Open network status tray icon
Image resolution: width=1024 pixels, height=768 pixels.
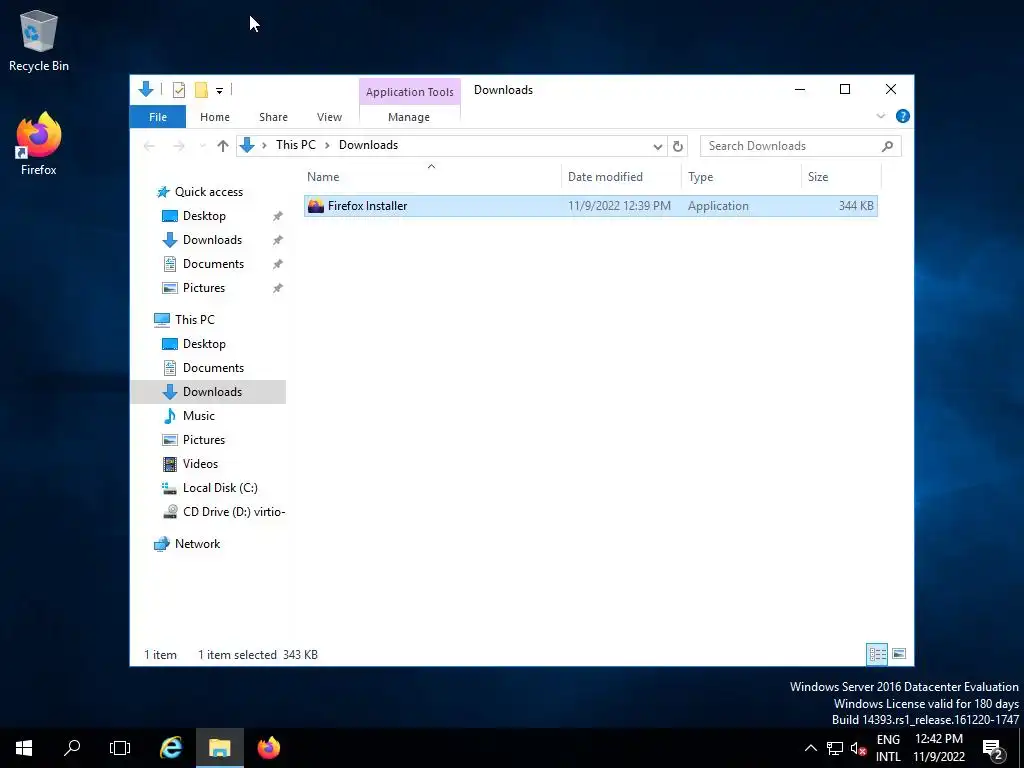[x=835, y=748]
